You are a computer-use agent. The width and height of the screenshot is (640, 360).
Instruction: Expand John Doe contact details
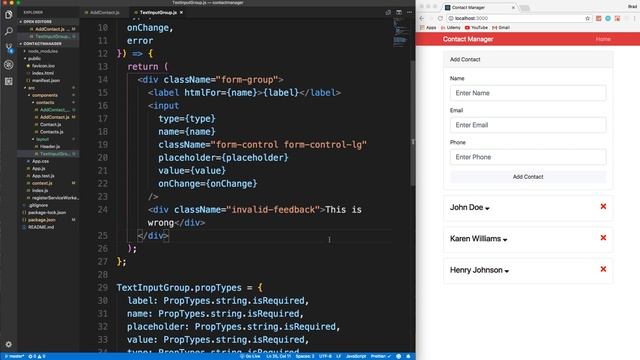pyautogui.click(x=487, y=209)
